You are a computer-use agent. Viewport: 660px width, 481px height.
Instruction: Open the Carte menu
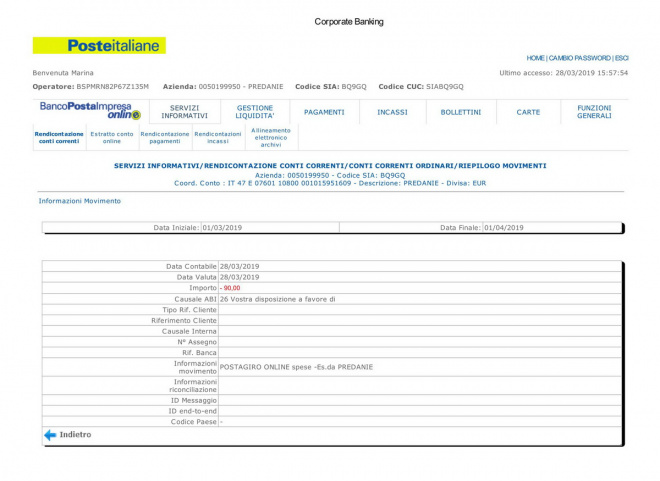tap(528, 112)
